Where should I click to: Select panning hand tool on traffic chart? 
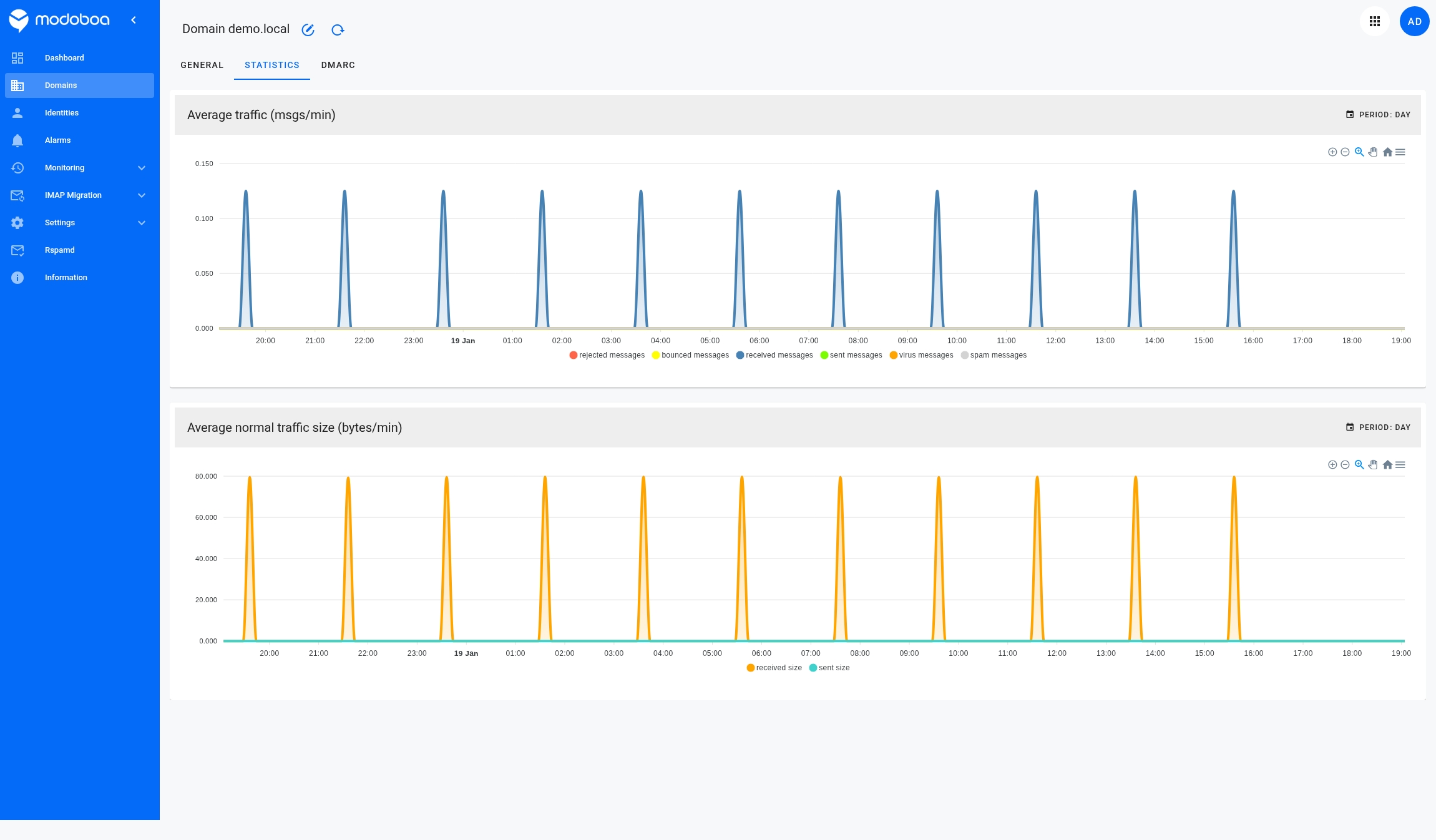(1372, 152)
